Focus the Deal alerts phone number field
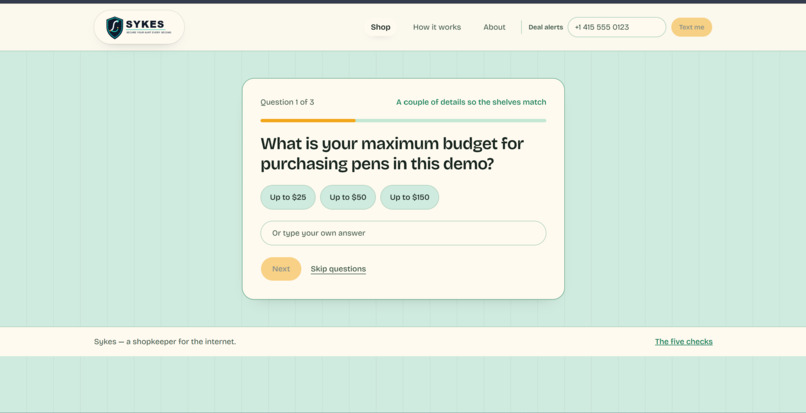 pos(616,27)
